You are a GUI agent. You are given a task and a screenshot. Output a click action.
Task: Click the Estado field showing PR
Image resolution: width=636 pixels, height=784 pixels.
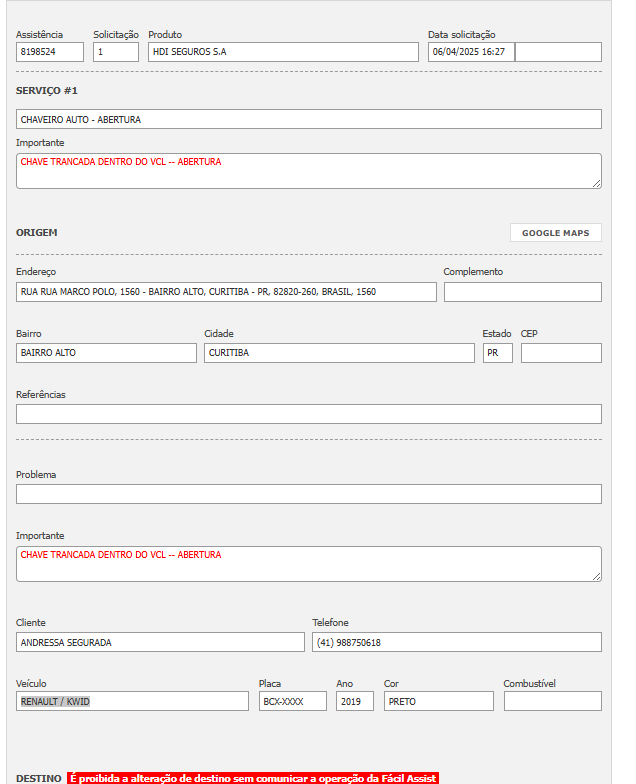[497, 353]
